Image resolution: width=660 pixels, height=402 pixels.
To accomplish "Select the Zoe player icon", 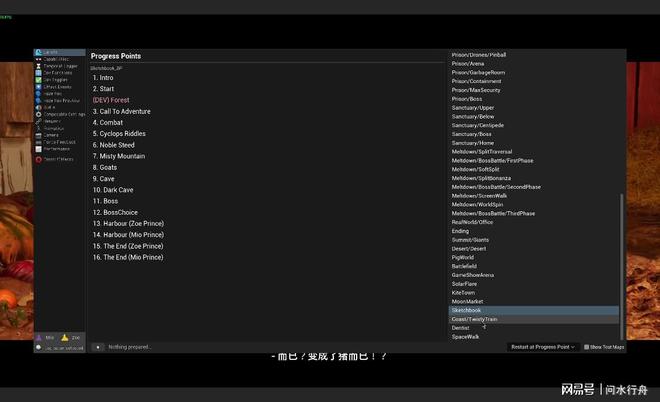I will 65,338.
